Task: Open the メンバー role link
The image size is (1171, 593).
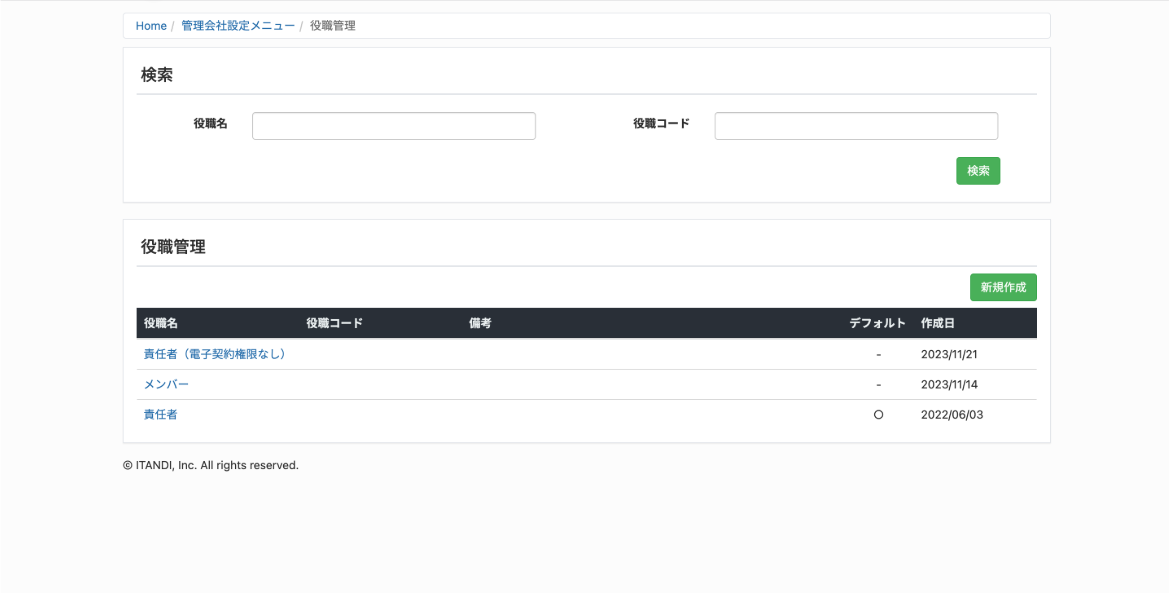Action: pyautogui.click(x=167, y=385)
